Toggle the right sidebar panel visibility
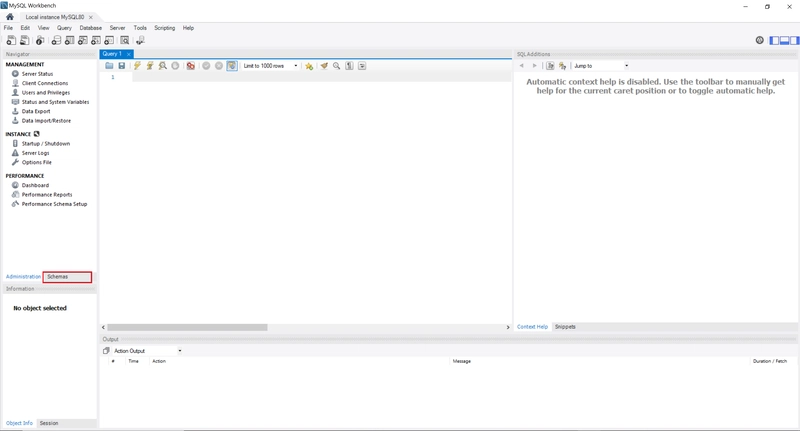Viewport: 800px width, 431px height. [794, 40]
